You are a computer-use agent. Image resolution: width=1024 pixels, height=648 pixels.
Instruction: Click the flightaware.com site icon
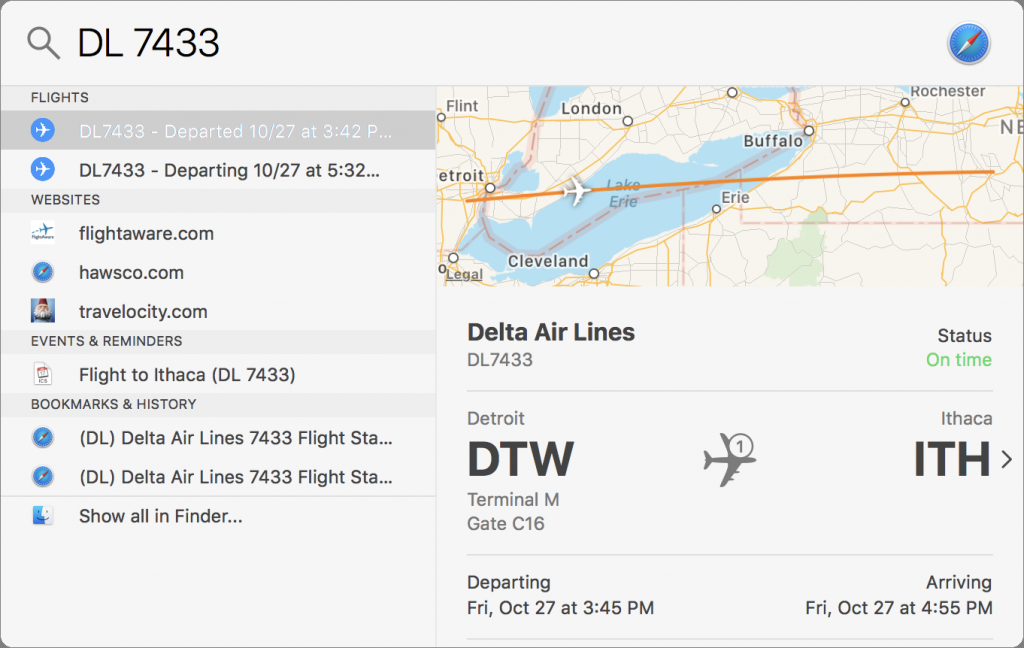pyautogui.click(x=43, y=233)
